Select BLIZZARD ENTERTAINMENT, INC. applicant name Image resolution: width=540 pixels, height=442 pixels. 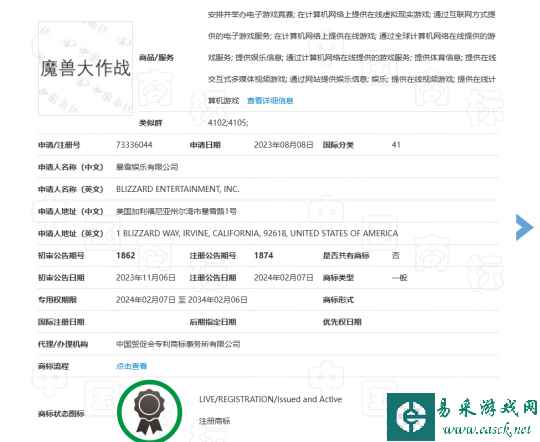pos(178,189)
